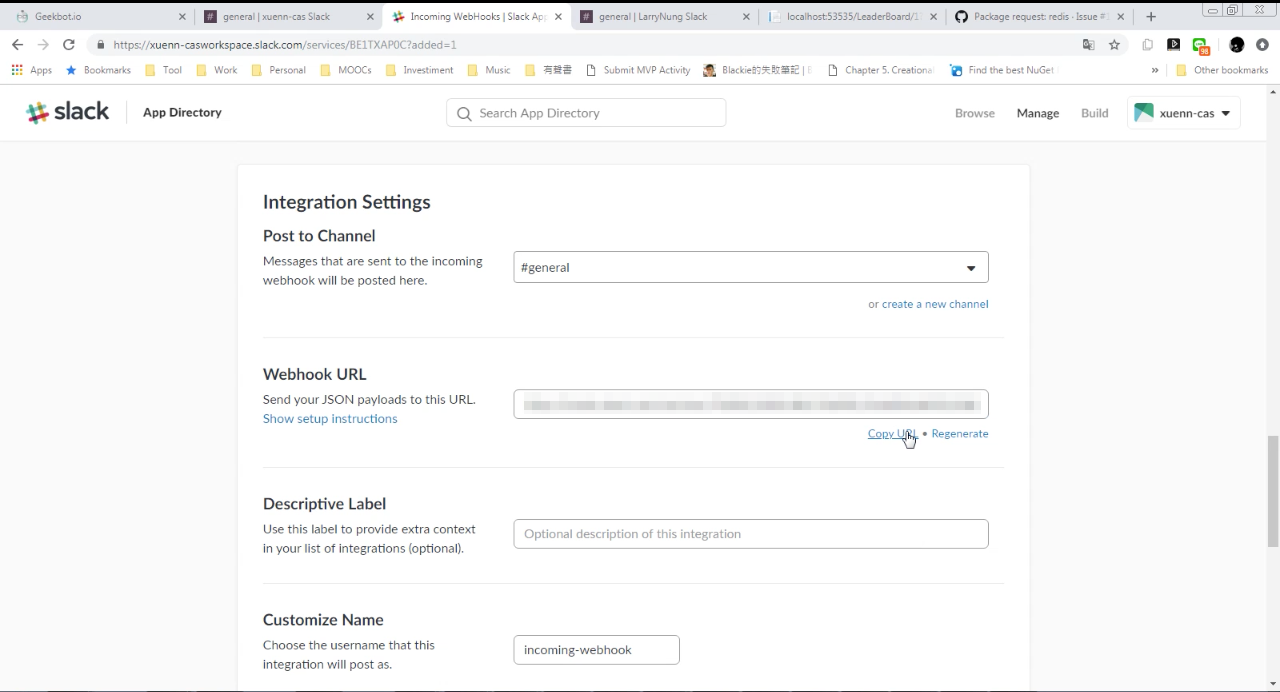
Task: Open the Other bookmarks folder
Action: coord(1222,70)
